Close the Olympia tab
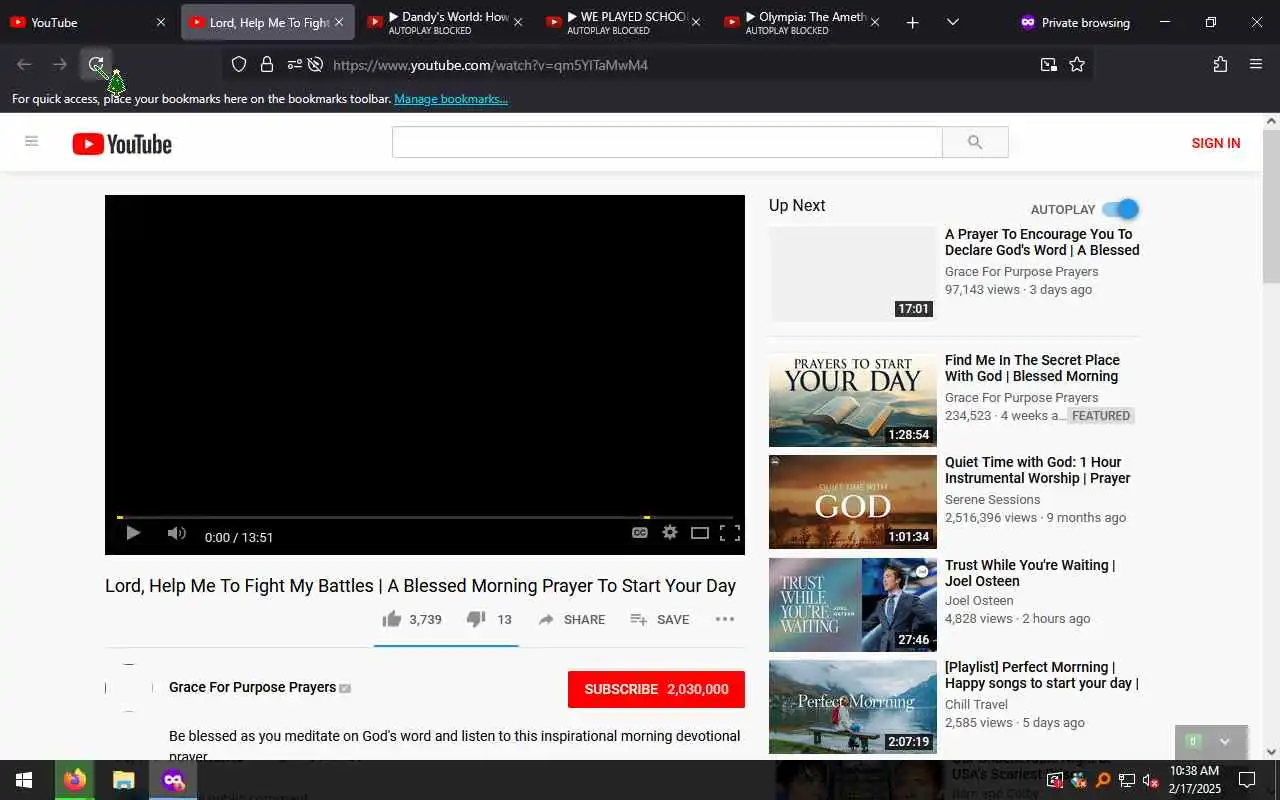1280x800 pixels. point(876,22)
